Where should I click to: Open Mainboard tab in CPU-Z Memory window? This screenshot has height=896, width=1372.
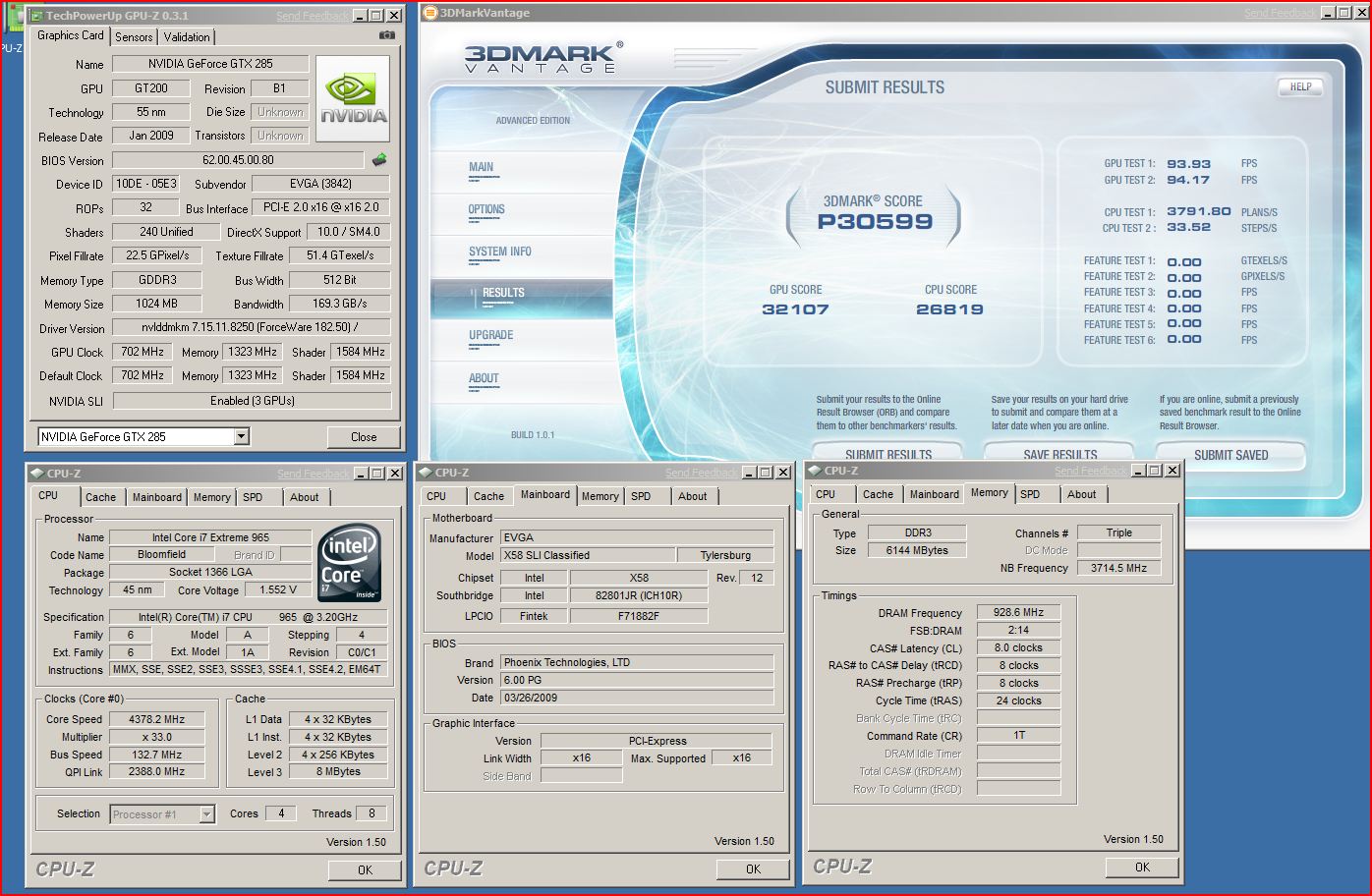point(934,494)
